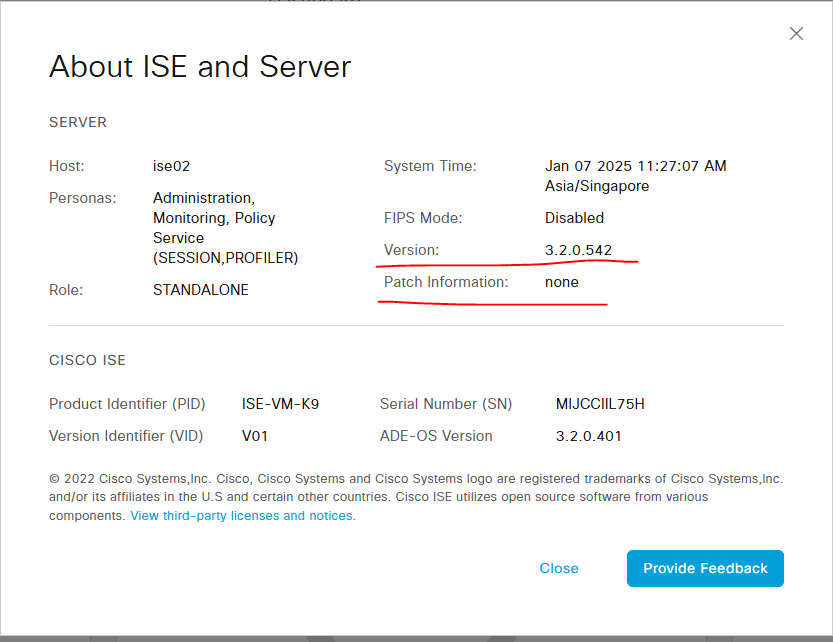Select the VID value V01
This screenshot has width=833, height=642.
pos(254,436)
